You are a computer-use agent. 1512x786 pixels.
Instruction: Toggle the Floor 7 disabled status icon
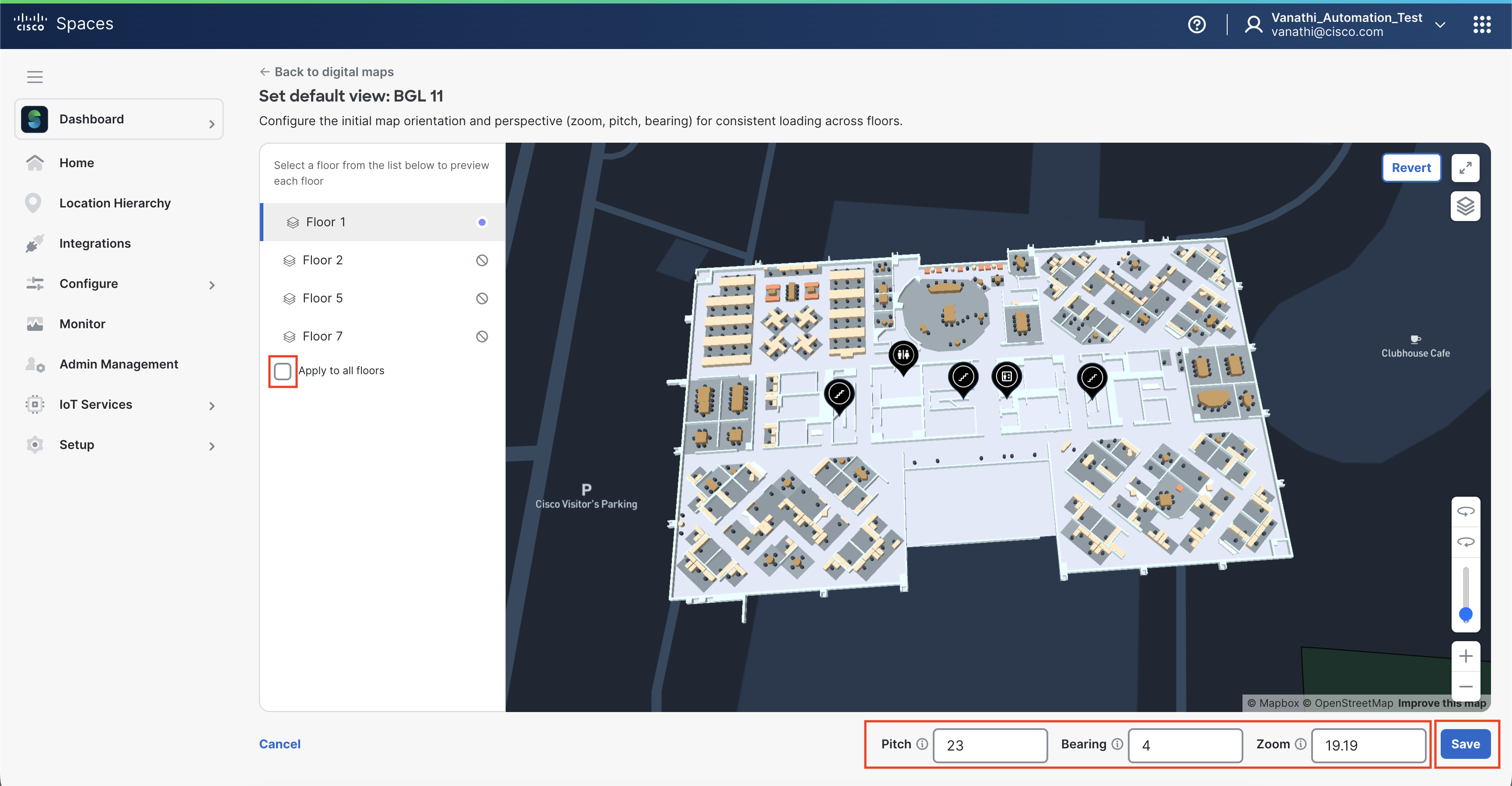tap(482, 337)
